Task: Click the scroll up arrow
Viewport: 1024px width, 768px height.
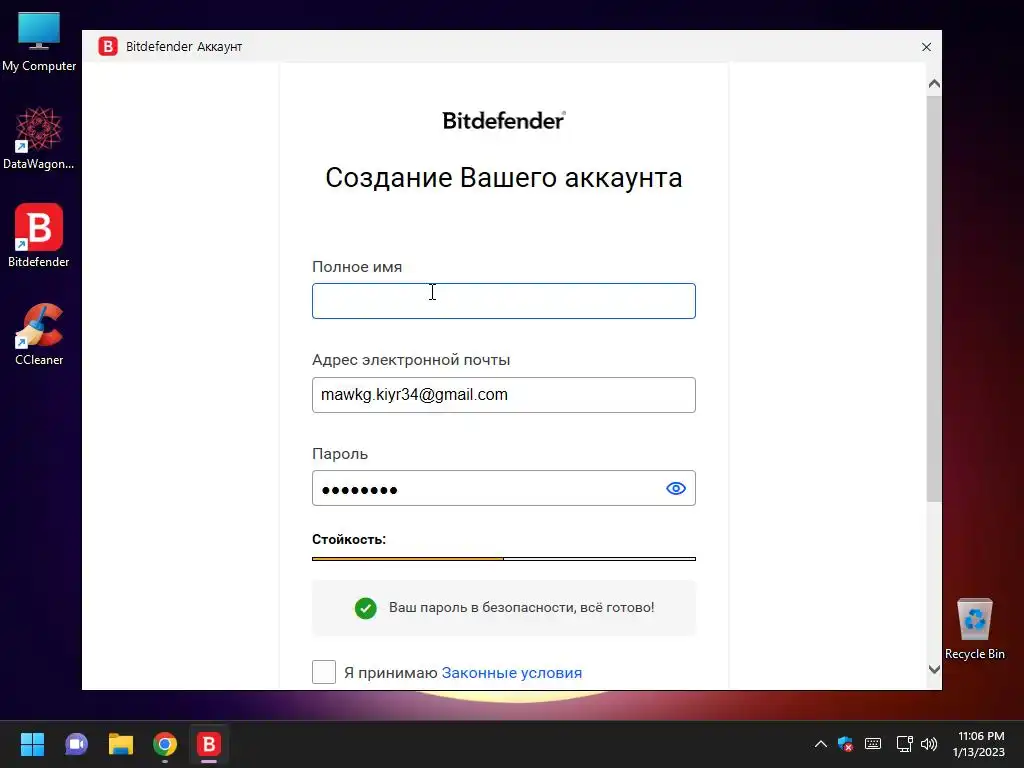Action: point(934,84)
